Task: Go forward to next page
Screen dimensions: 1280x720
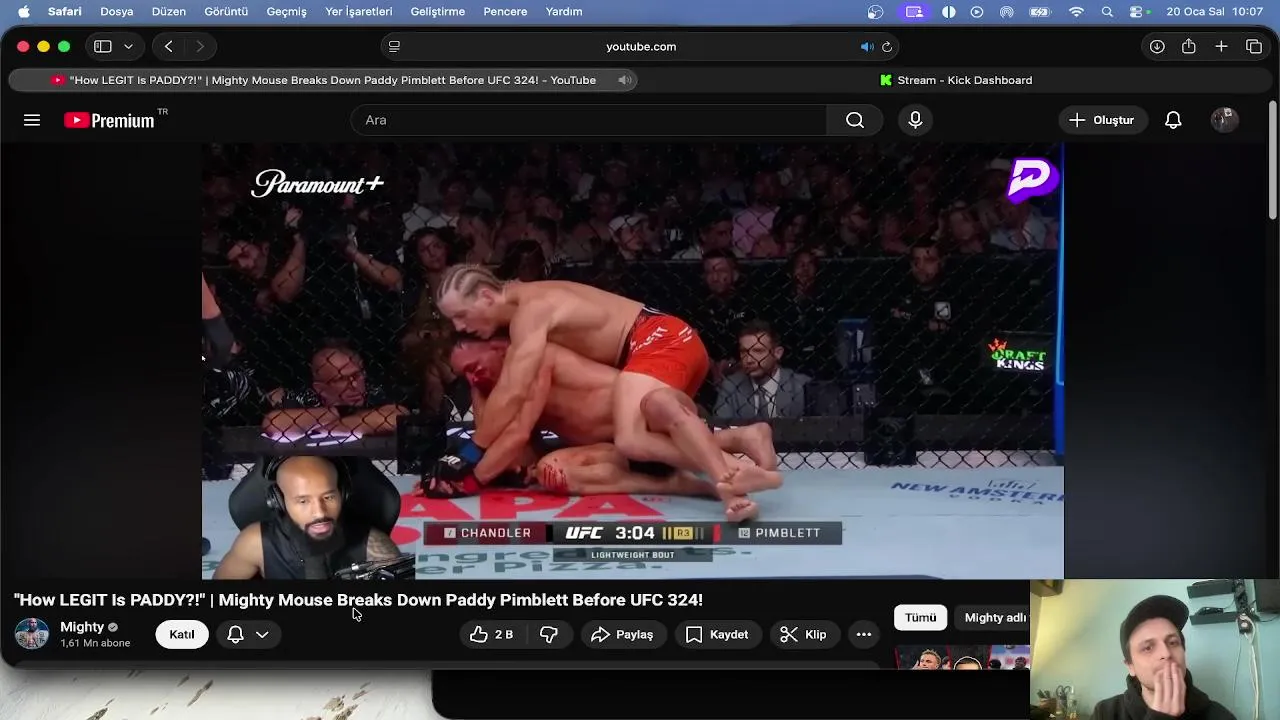Action: tap(200, 46)
